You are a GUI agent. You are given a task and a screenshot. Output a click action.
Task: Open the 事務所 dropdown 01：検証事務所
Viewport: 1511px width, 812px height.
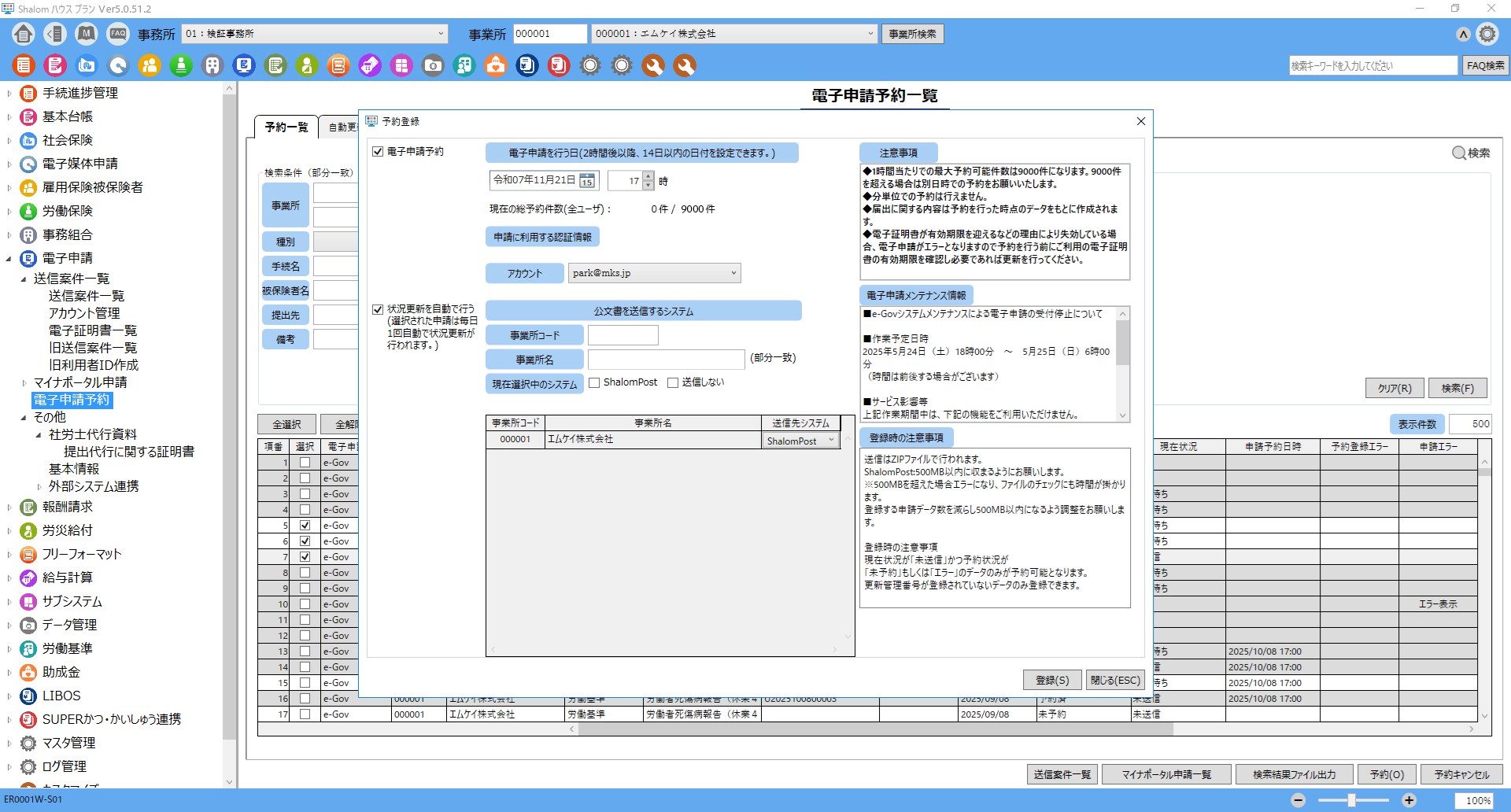click(315, 34)
